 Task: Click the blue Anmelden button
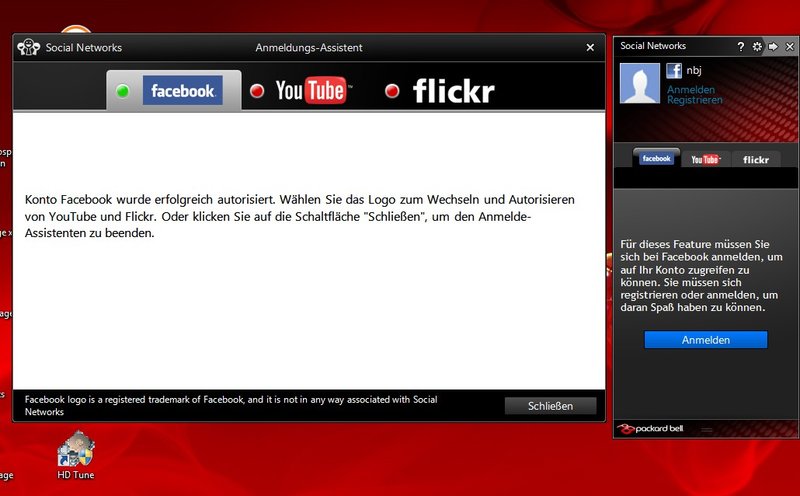706,340
